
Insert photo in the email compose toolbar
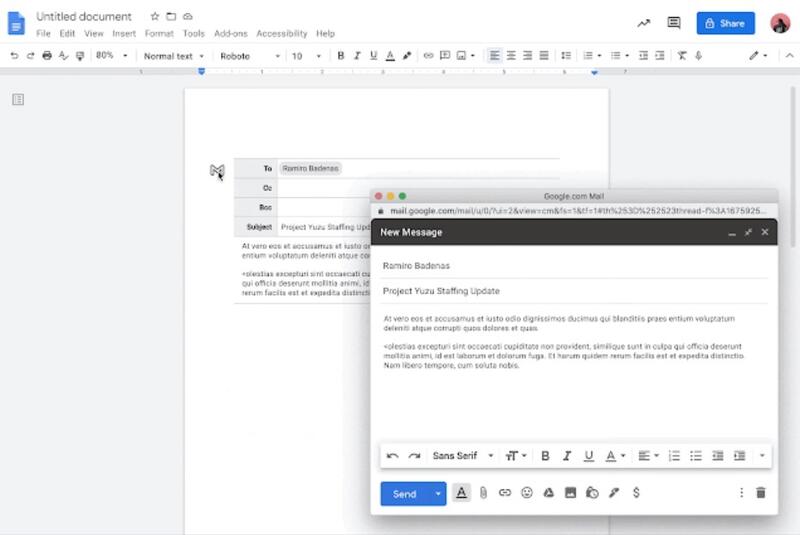(x=571, y=493)
